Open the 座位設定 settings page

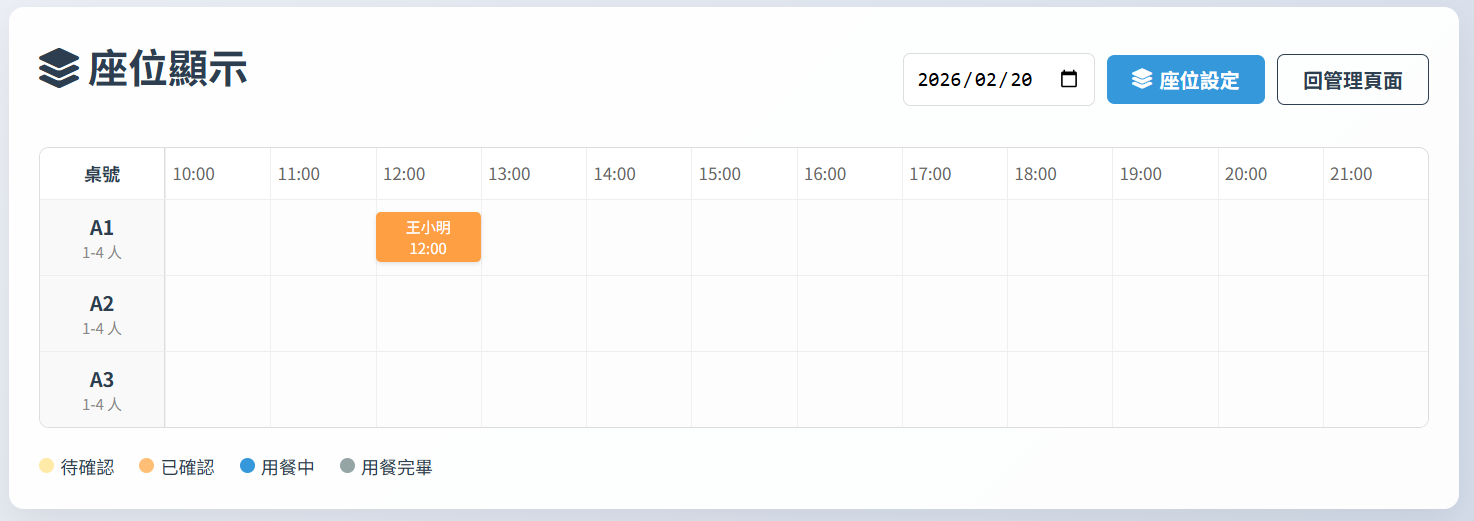point(1185,80)
